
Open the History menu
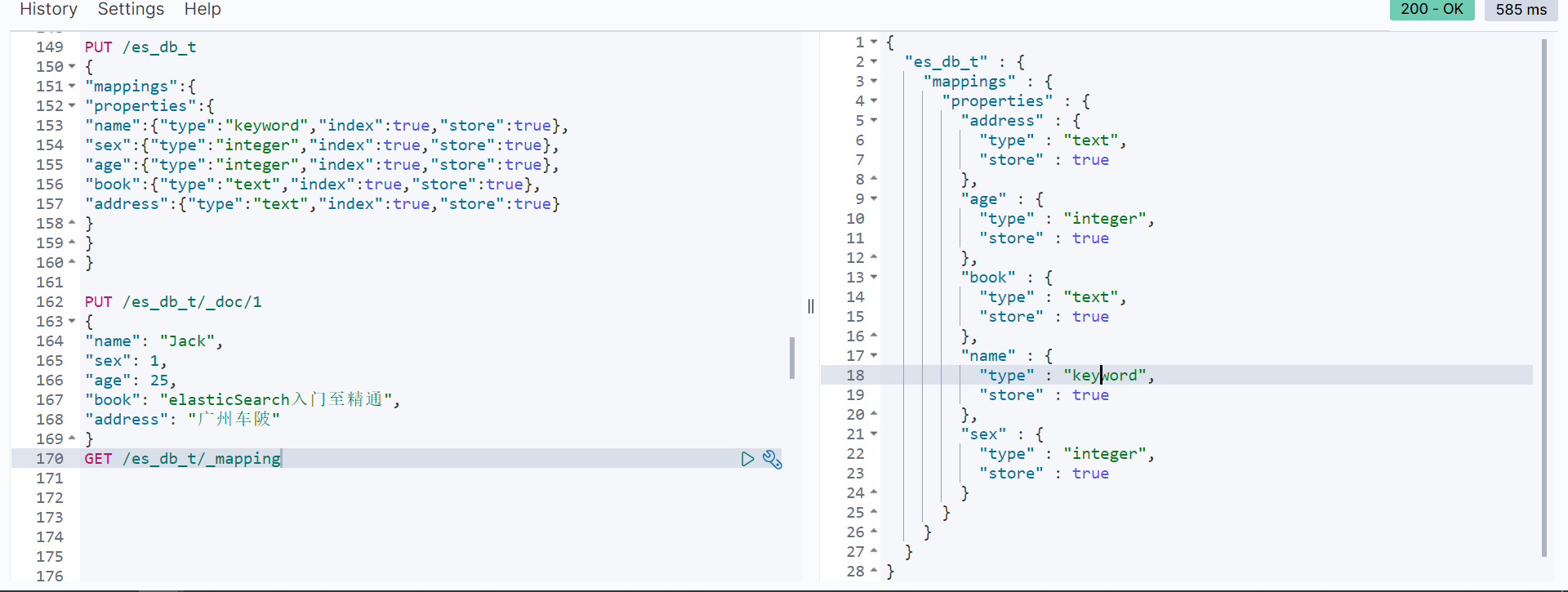pos(48,9)
